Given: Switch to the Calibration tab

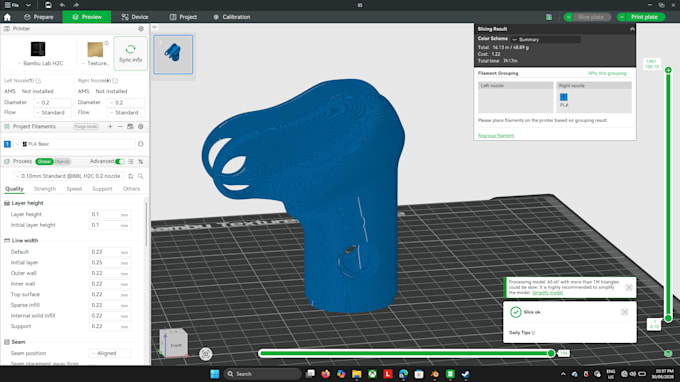Looking at the screenshot, I should (232, 17).
